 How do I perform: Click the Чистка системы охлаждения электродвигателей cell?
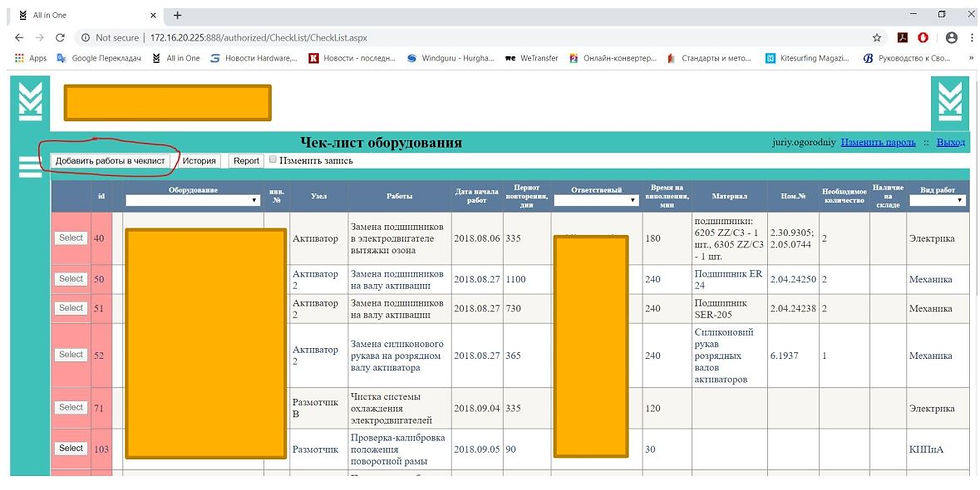click(399, 408)
